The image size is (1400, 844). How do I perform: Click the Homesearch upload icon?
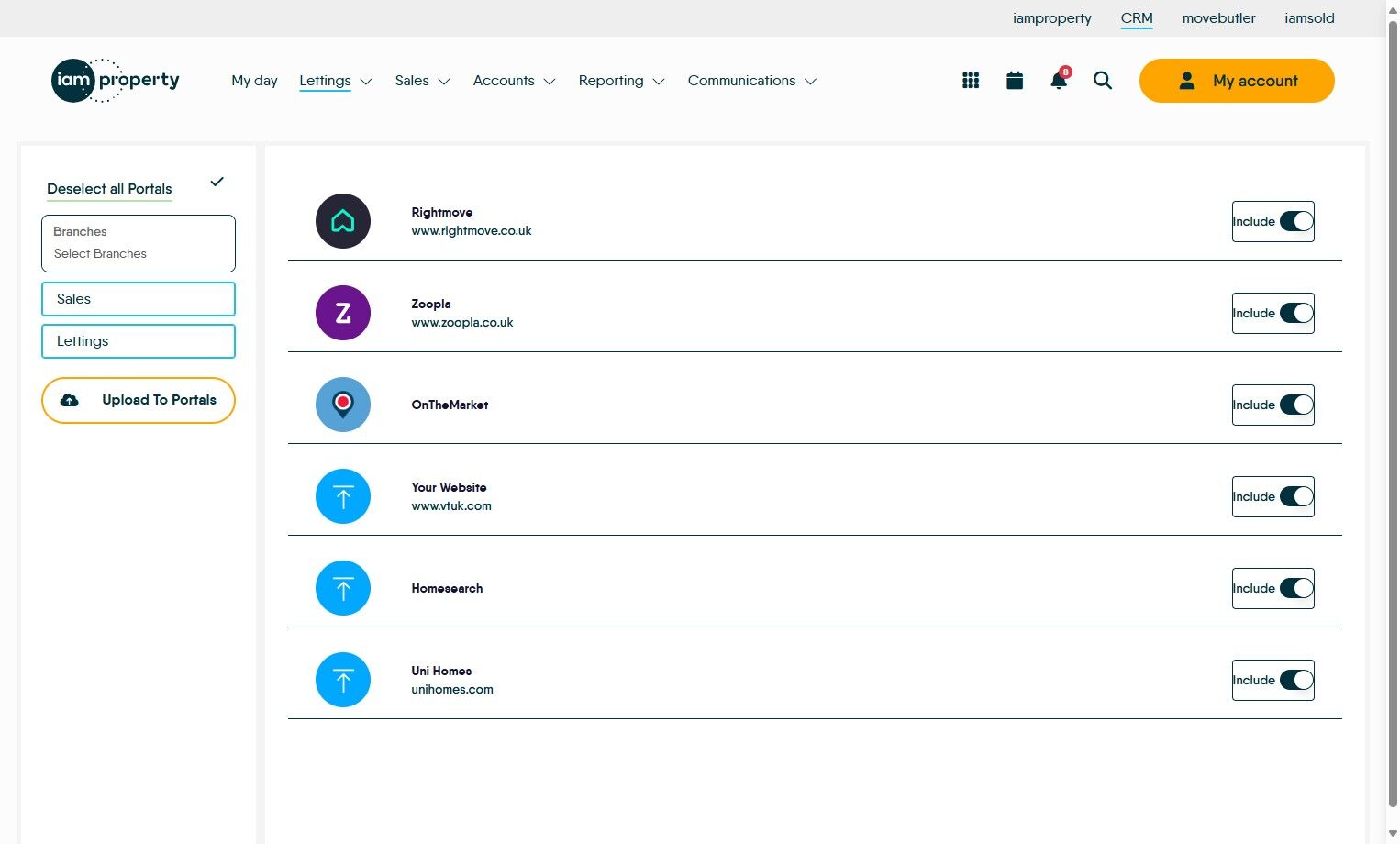coord(343,588)
